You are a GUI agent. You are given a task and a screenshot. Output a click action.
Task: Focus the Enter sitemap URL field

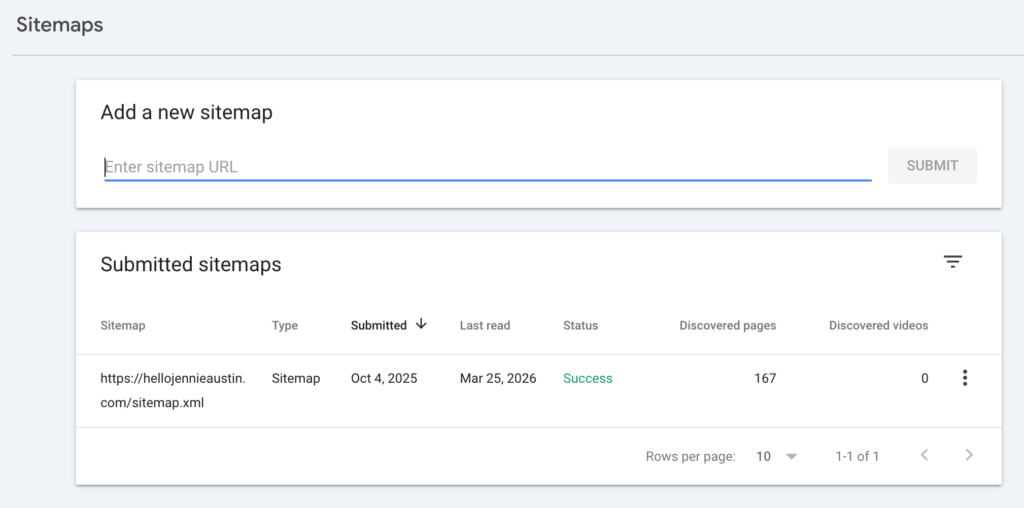487,167
